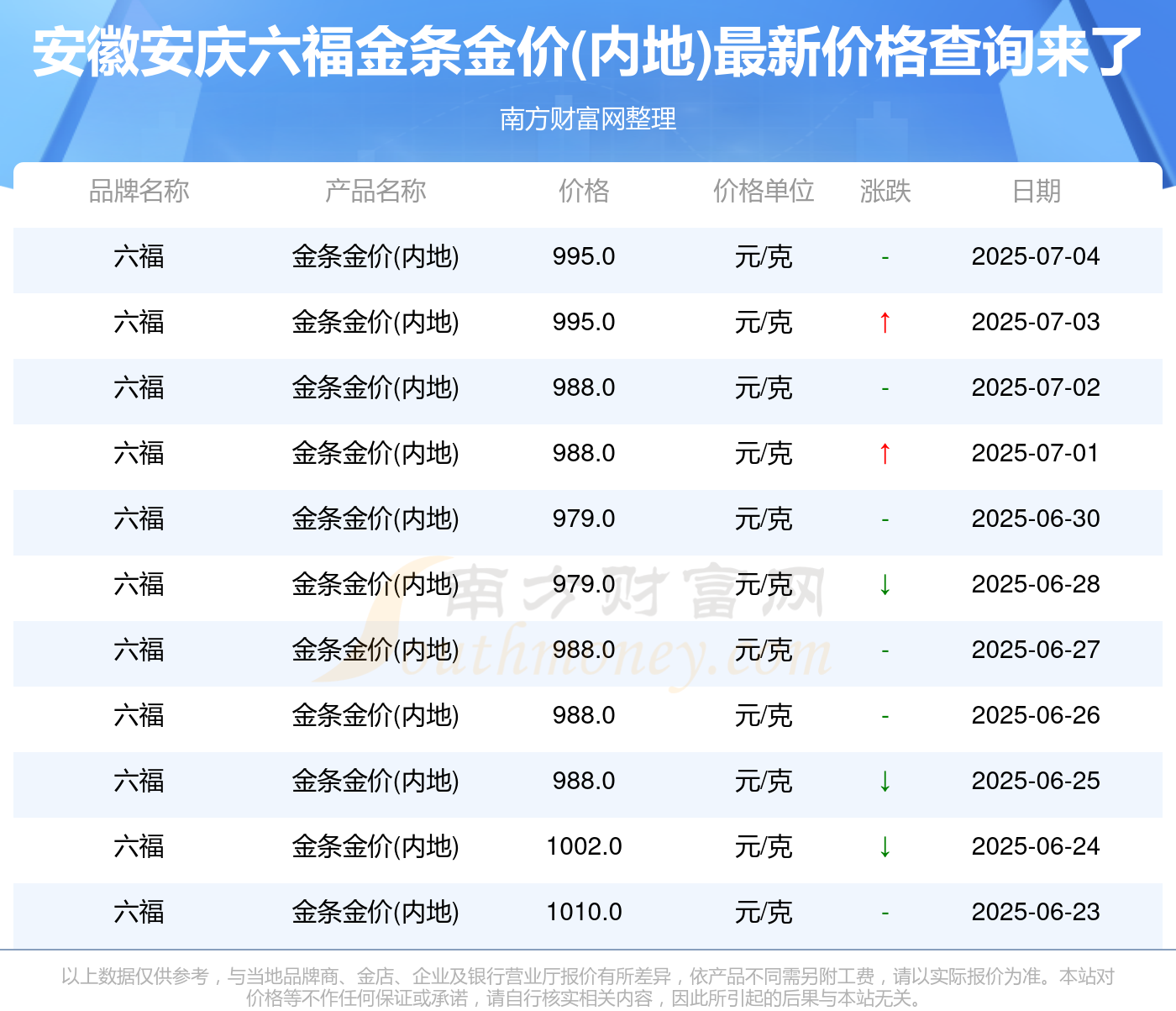Select the 价格 column header
This screenshot has width=1176, height=1011.
click(584, 191)
